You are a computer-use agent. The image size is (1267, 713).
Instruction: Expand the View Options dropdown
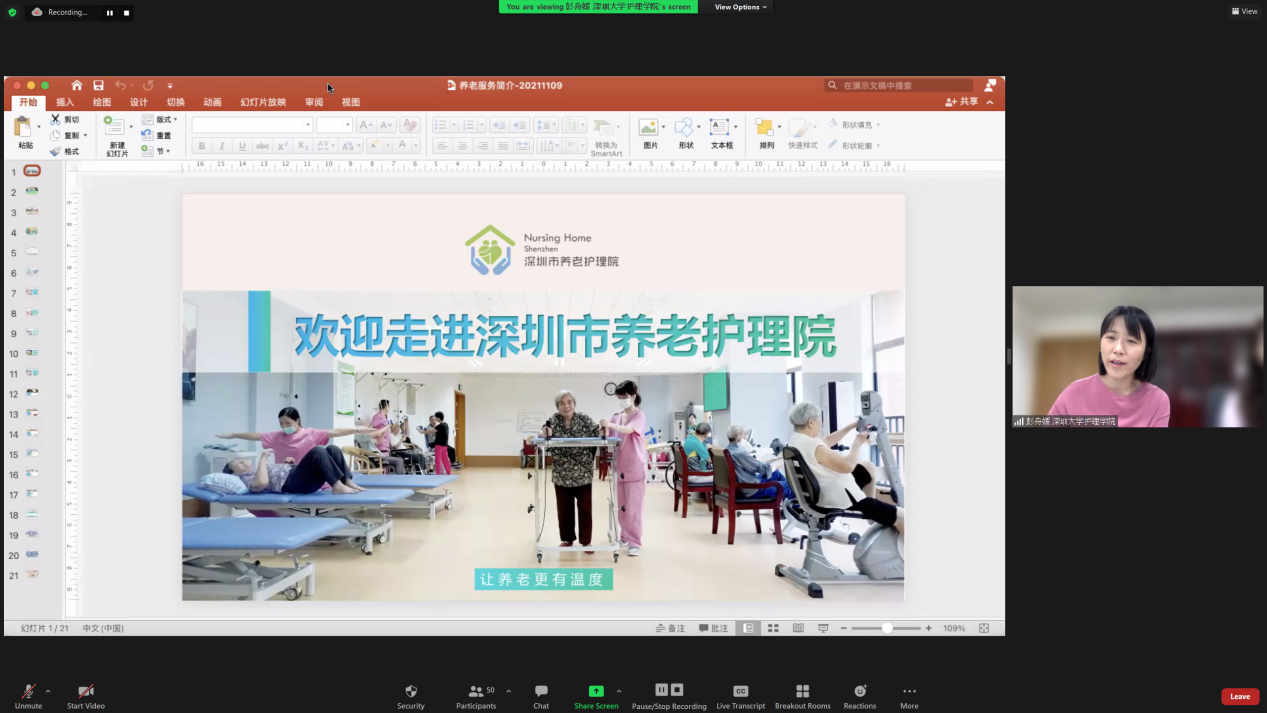pyautogui.click(x=740, y=7)
